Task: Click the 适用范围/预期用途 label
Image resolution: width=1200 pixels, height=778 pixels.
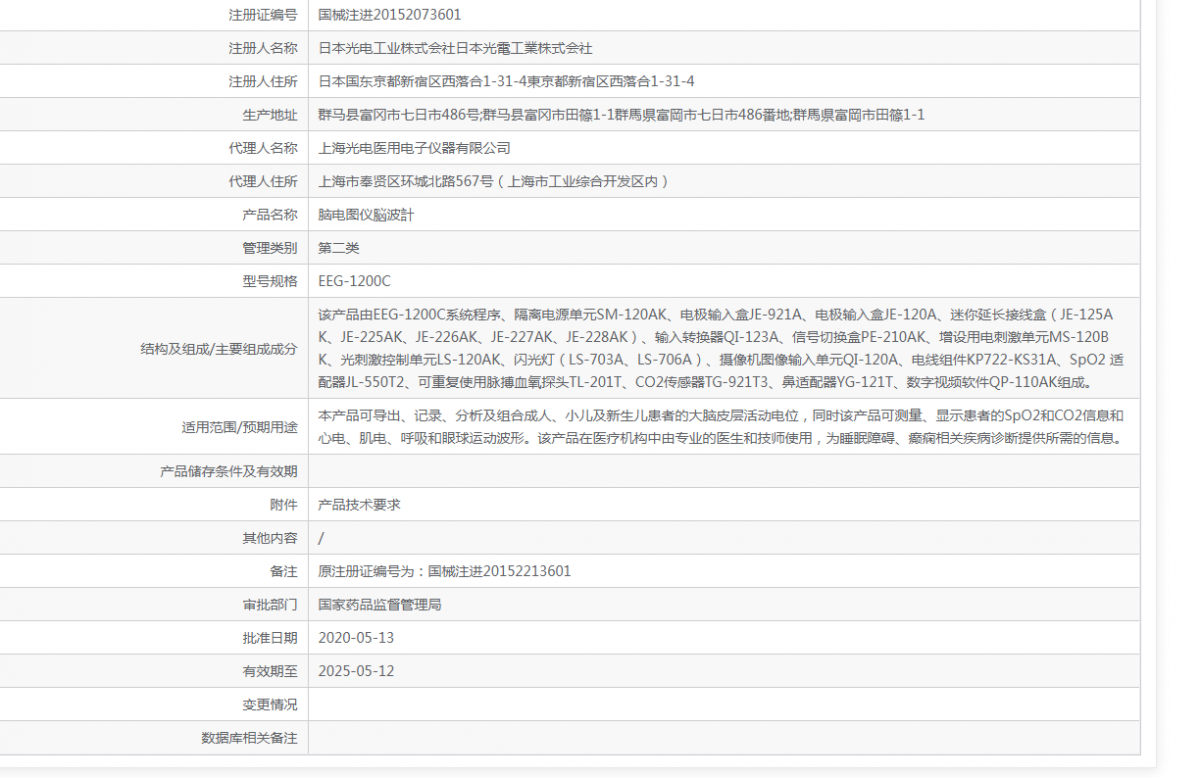Action: click(x=239, y=427)
